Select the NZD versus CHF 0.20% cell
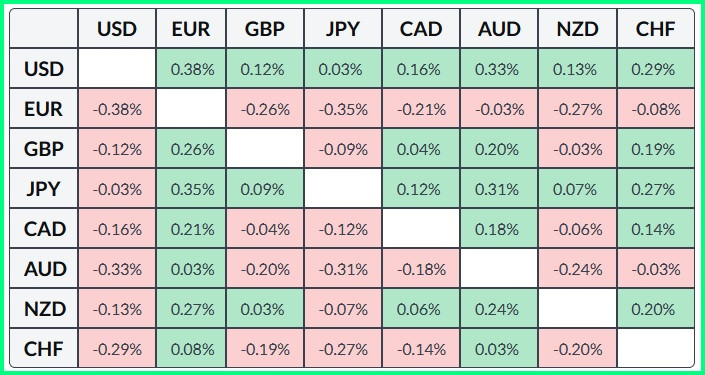Viewport: 705px width, 375px height. click(x=656, y=309)
